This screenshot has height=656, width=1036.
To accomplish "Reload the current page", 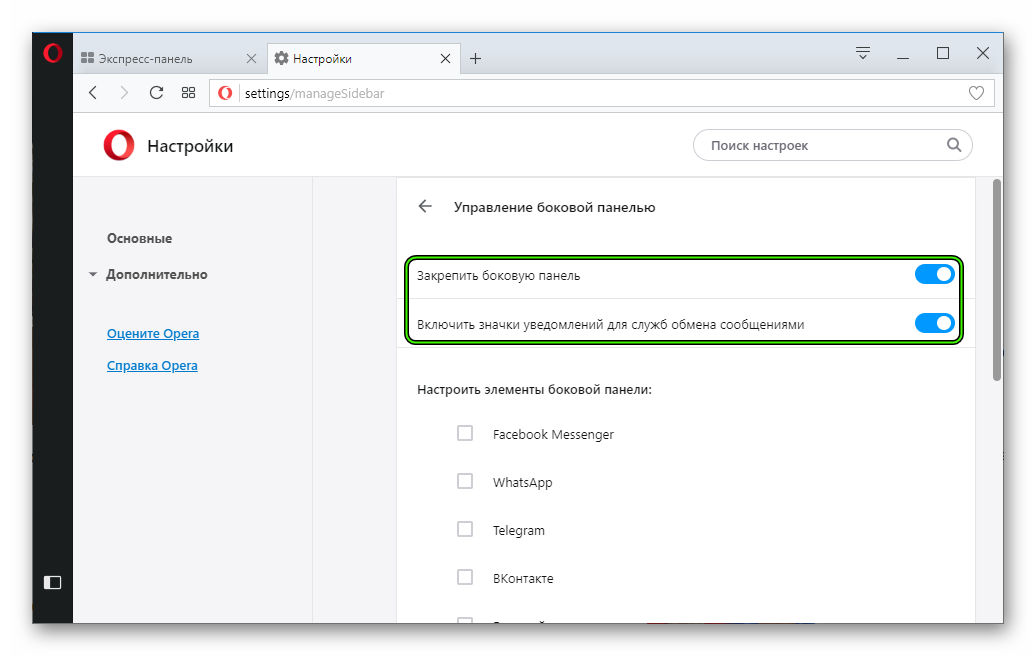I will coord(156,92).
